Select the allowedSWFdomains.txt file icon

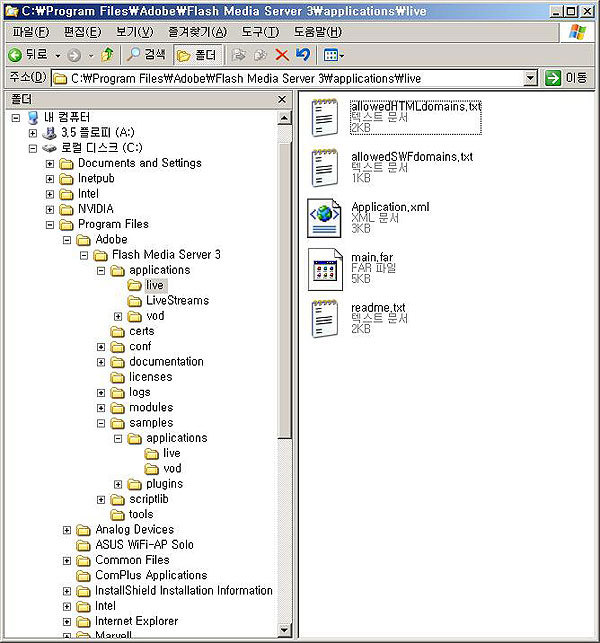pyautogui.click(x=325, y=168)
